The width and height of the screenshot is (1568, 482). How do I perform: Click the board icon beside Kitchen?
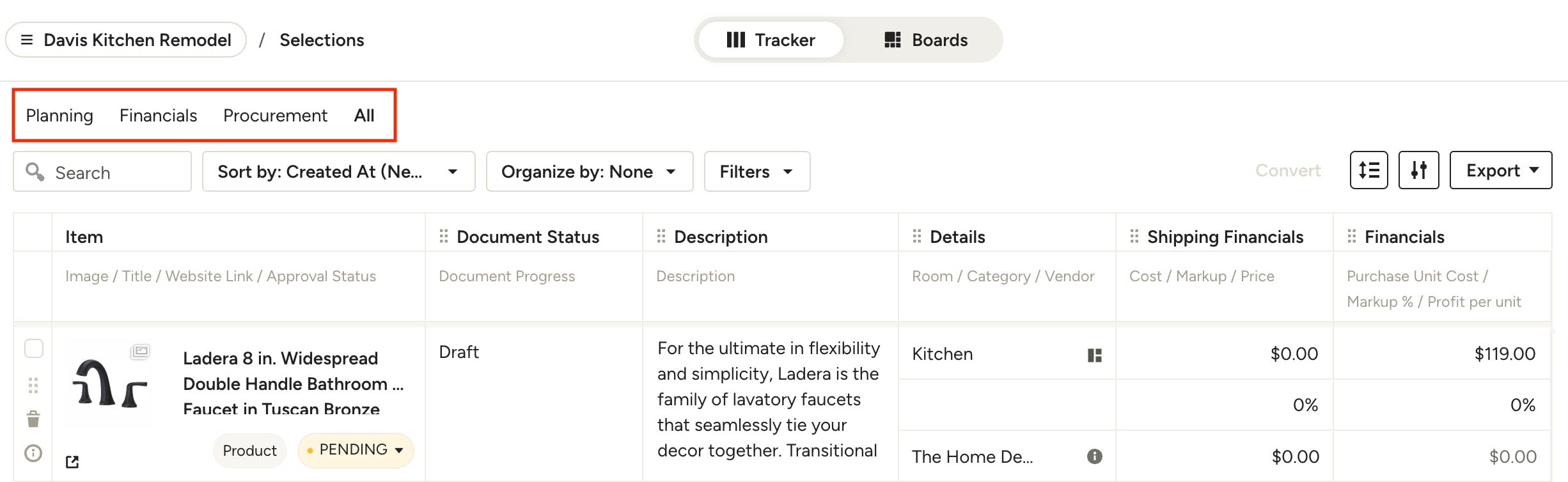1094,355
